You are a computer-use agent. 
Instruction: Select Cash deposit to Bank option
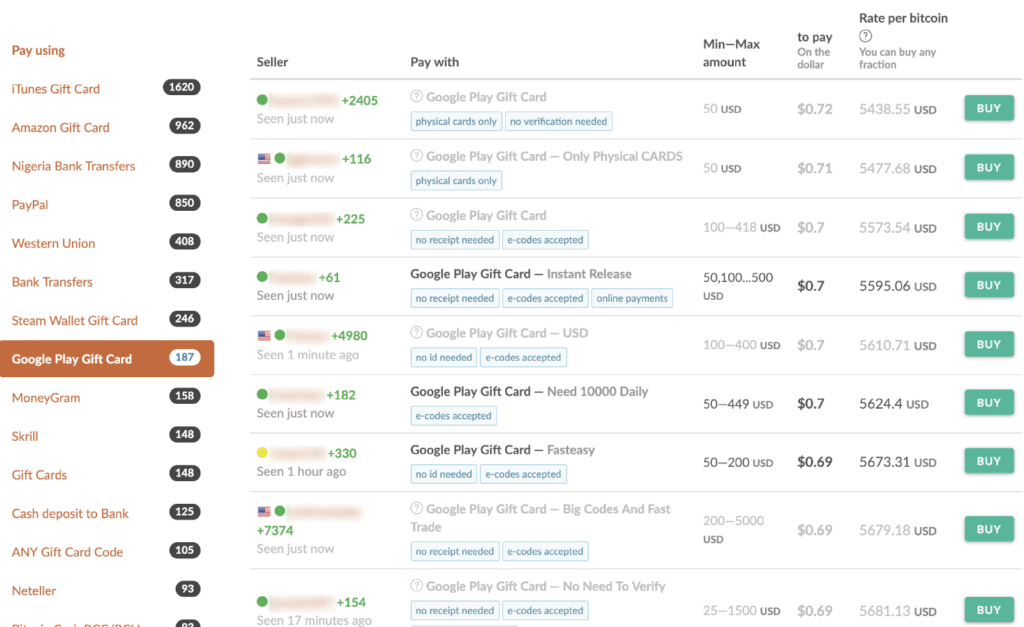(x=70, y=513)
